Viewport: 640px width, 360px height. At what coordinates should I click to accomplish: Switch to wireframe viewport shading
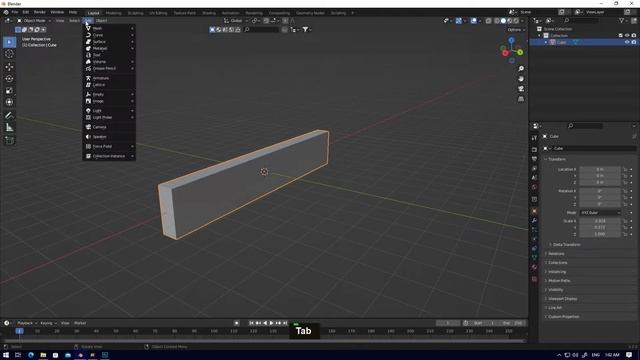point(497,20)
